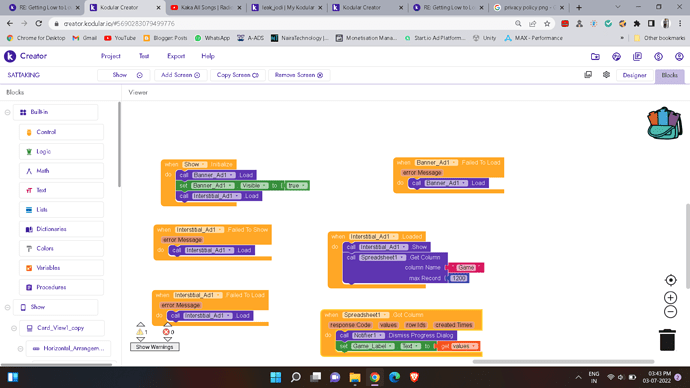Collapse the Card_View1_copy tree node
690x388 pixels.
14,328
